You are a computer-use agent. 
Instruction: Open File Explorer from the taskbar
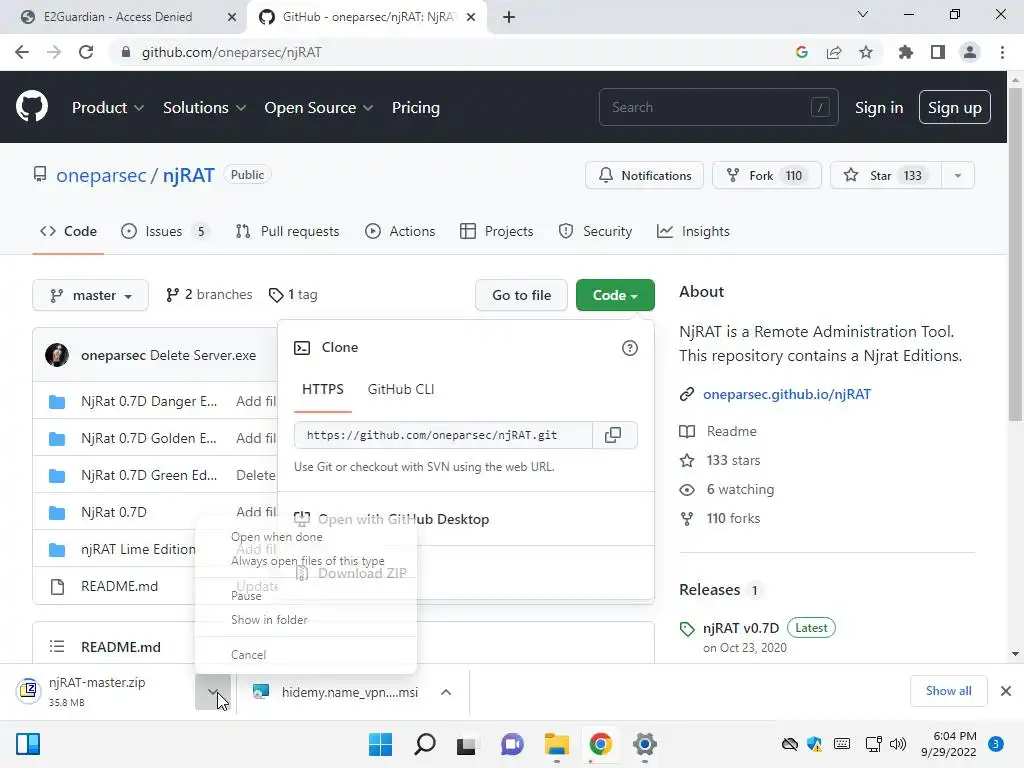(x=556, y=744)
